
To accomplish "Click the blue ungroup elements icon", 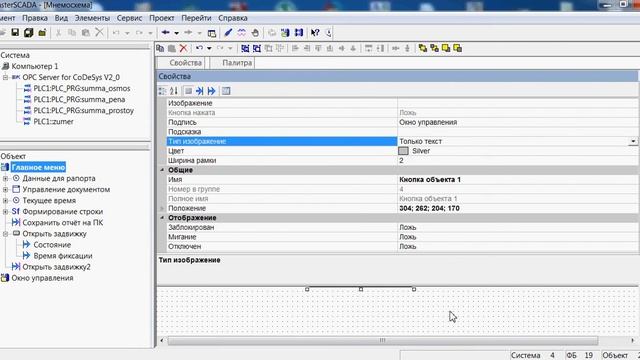I will click(257, 48).
